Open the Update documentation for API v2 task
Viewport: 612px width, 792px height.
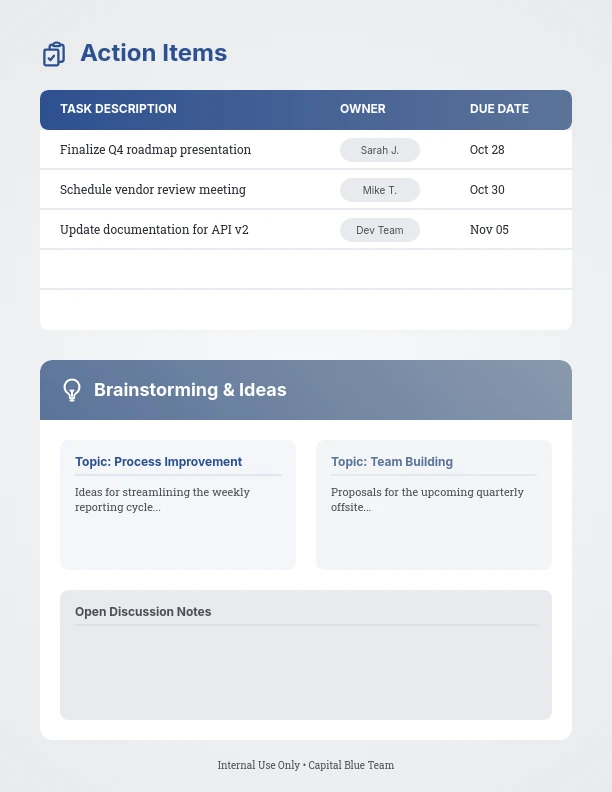point(154,230)
